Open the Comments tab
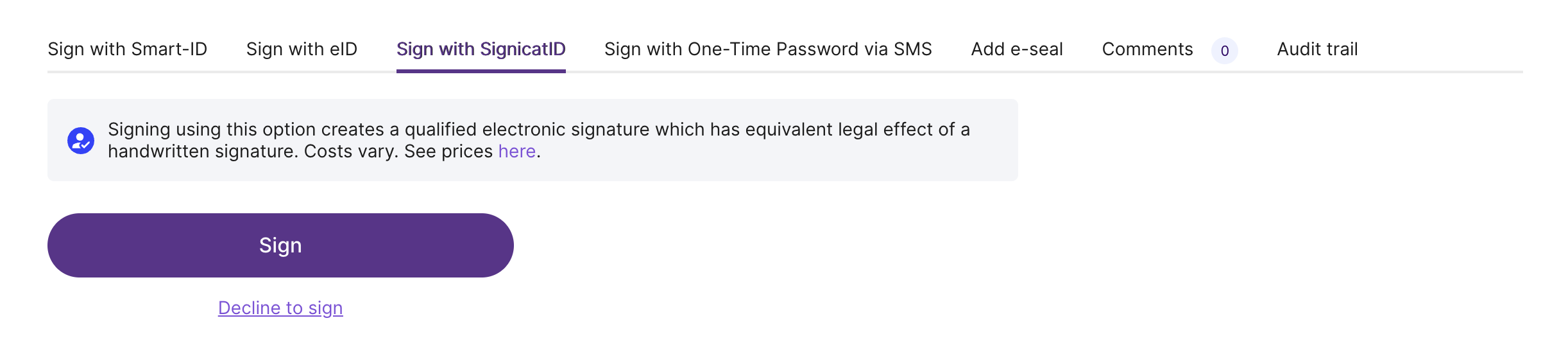The height and width of the screenshot is (352, 1568). 1147,49
